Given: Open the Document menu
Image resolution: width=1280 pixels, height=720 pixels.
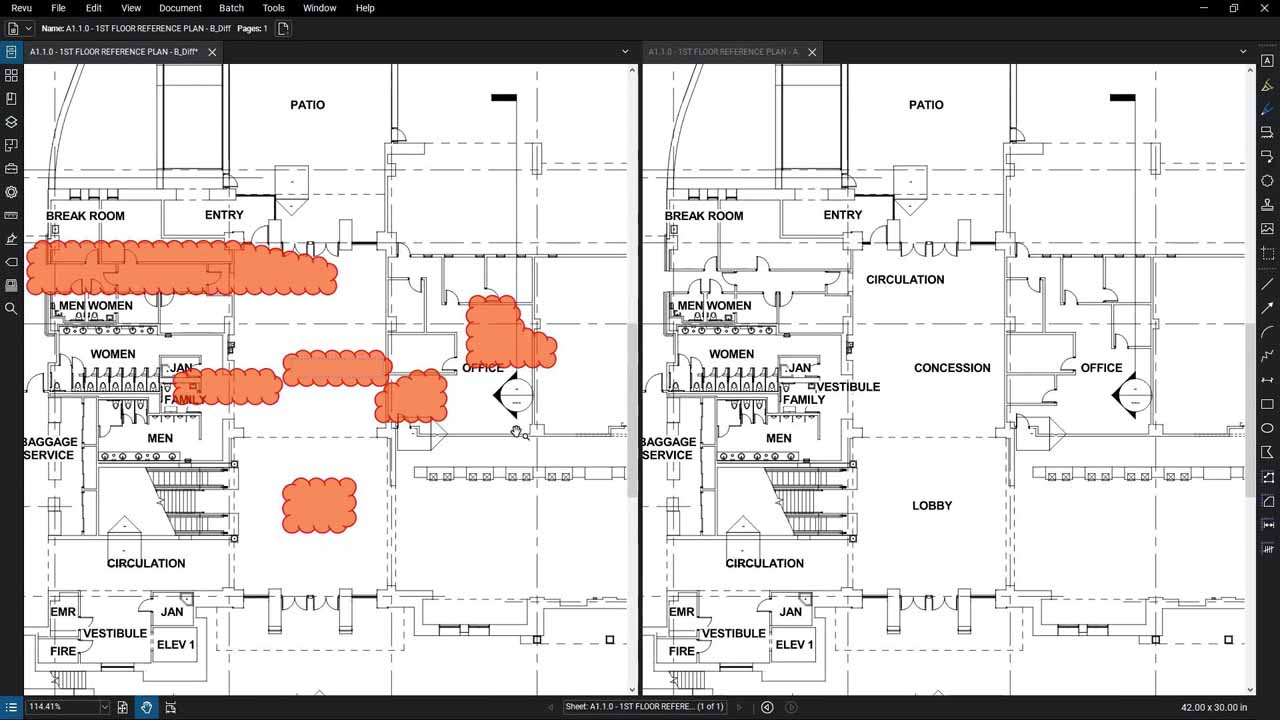Looking at the screenshot, I should pyautogui.click(x=180, y=8).
